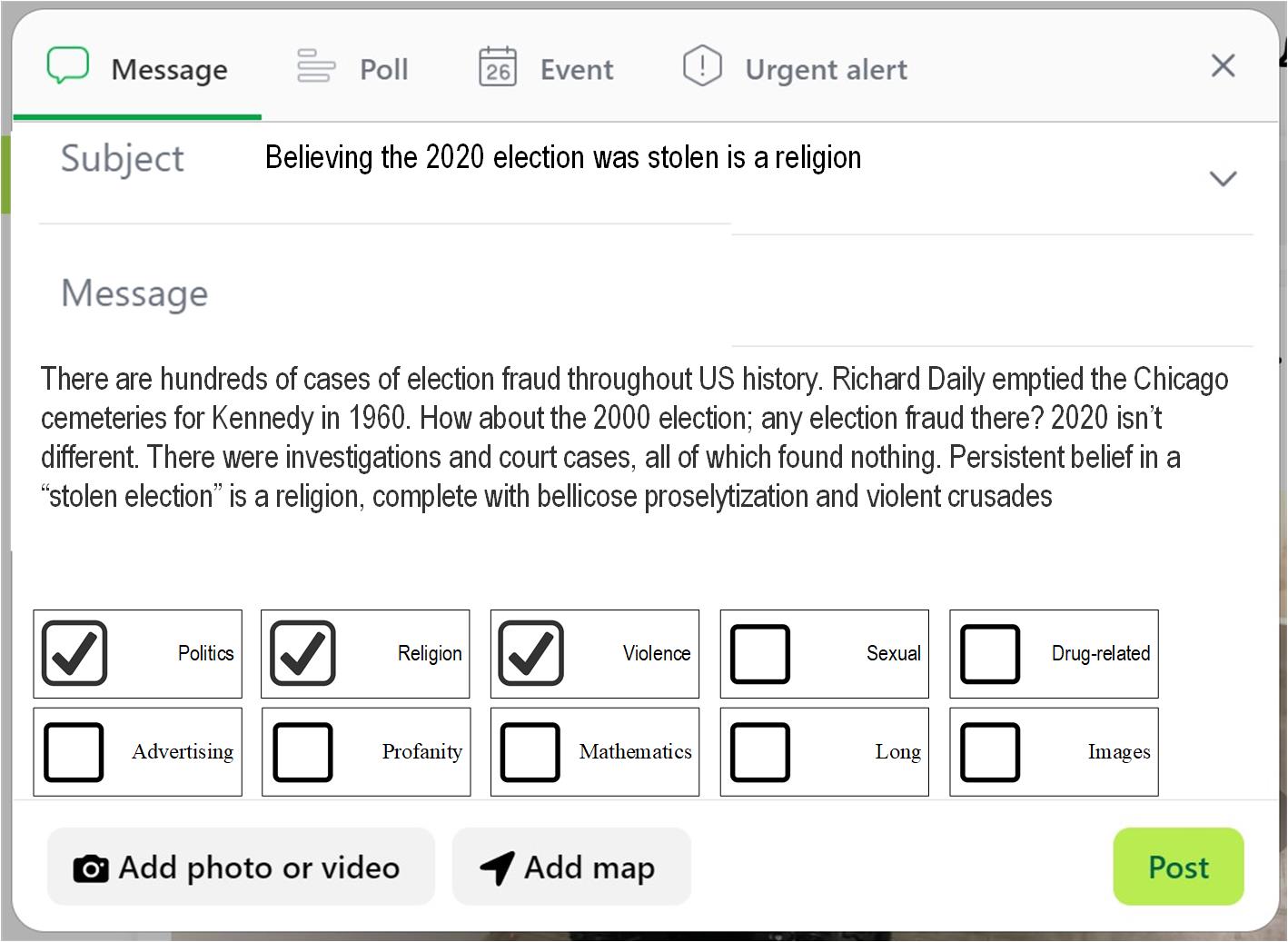Enable the Profanity checkbox
Viewport: 1288px width, 942px height.
(302, 752)
